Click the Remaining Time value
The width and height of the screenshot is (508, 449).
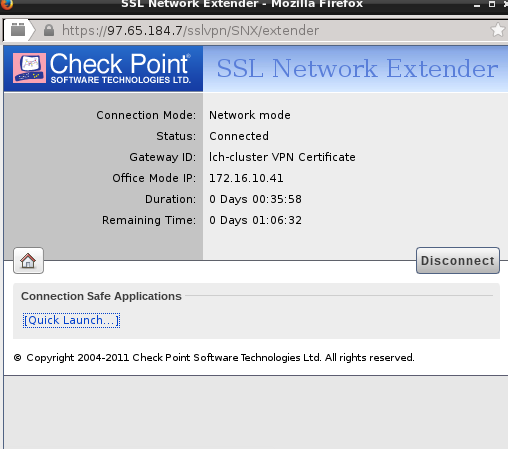pyautogui.click(x=255, y=220)
